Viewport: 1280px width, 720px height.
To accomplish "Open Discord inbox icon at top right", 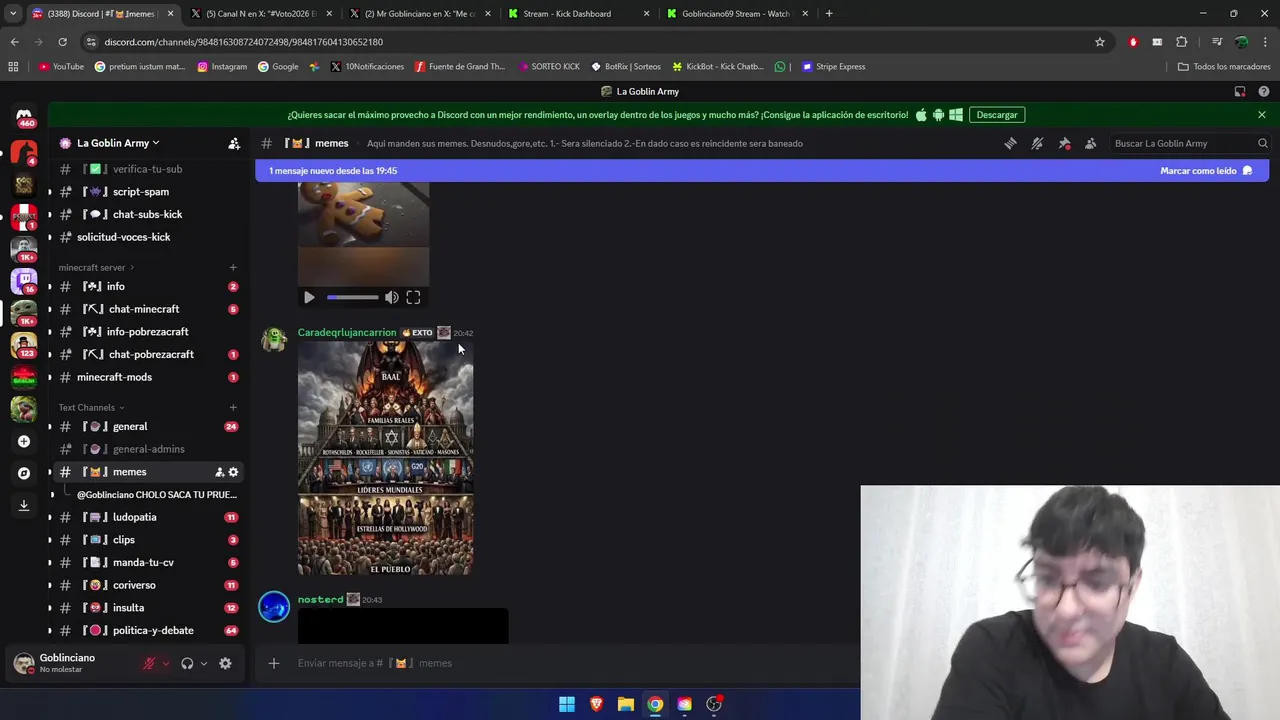I will pos(1240,91).
